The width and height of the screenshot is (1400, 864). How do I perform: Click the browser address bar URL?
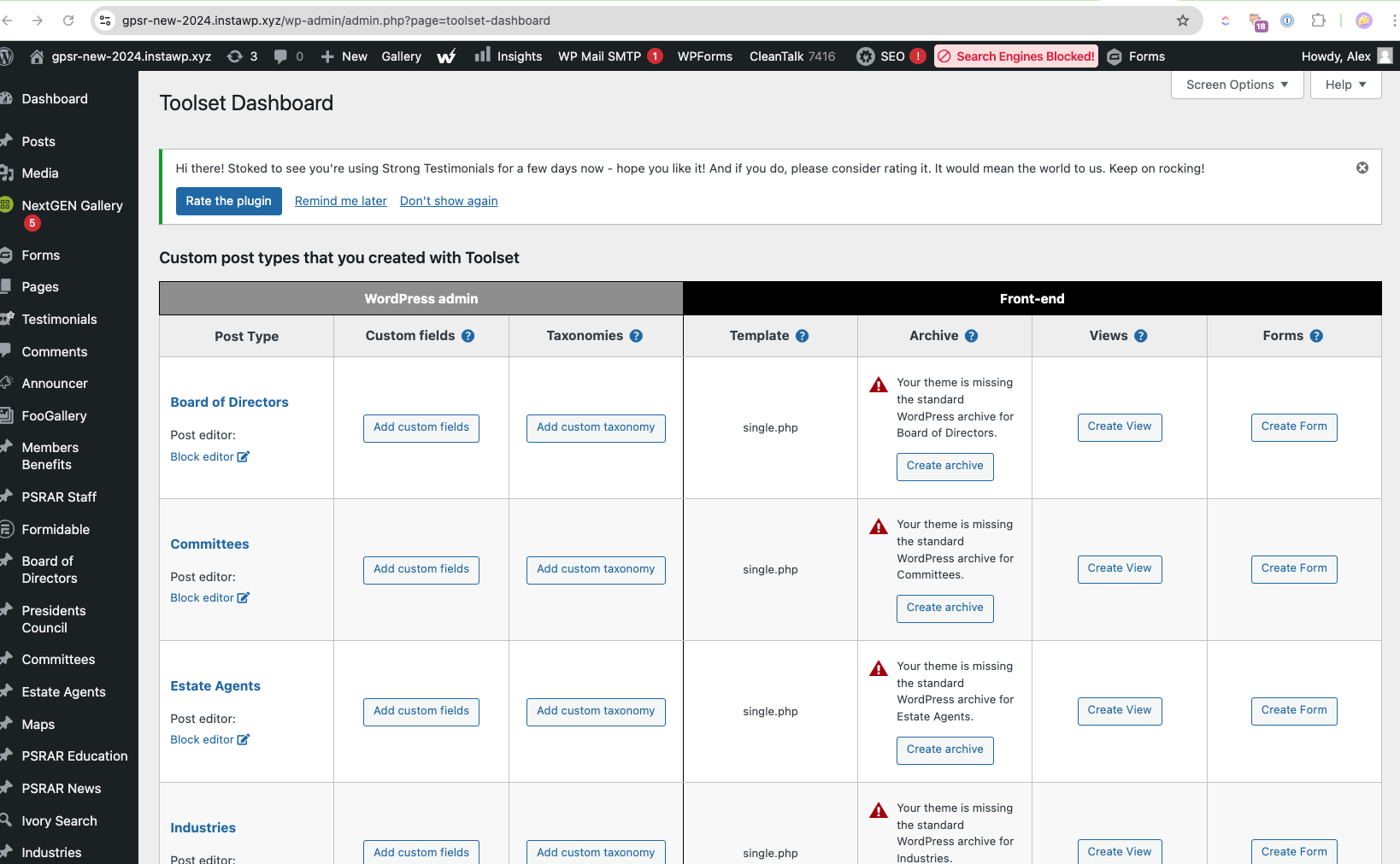click(336, 21)
